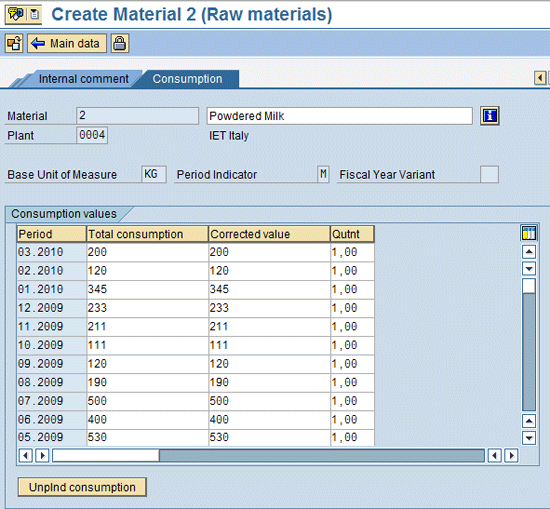Click the table up arrow at top
The image size is (550, 509).
529,252
